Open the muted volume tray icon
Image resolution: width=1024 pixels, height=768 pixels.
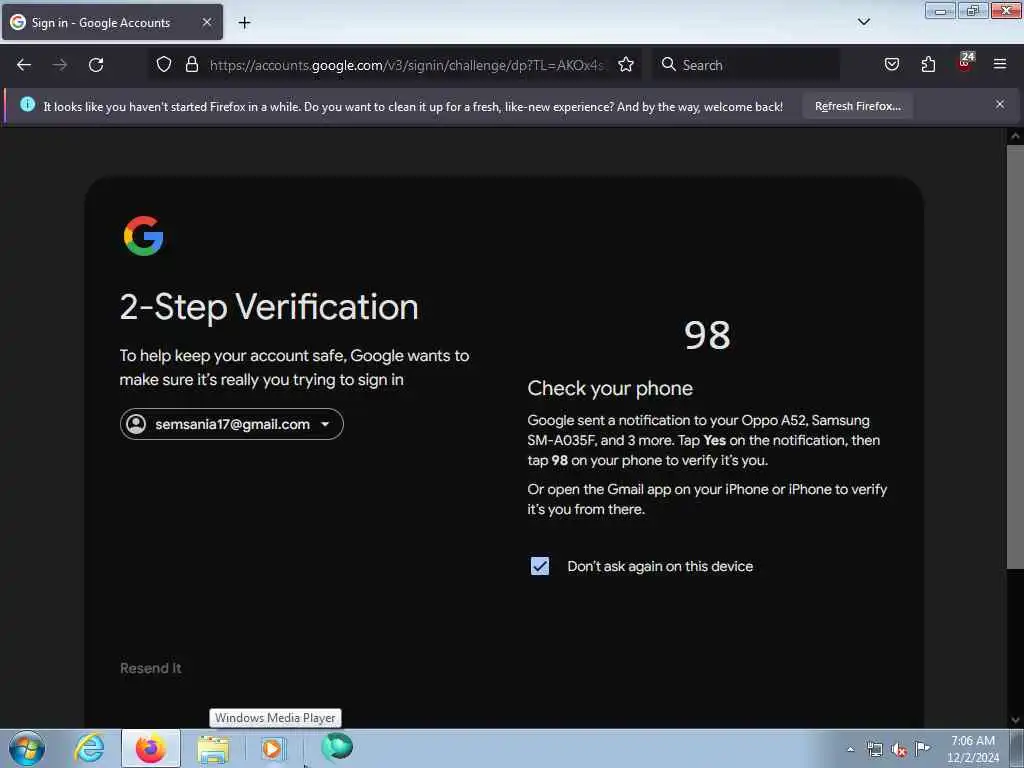[x=899, y=750]
